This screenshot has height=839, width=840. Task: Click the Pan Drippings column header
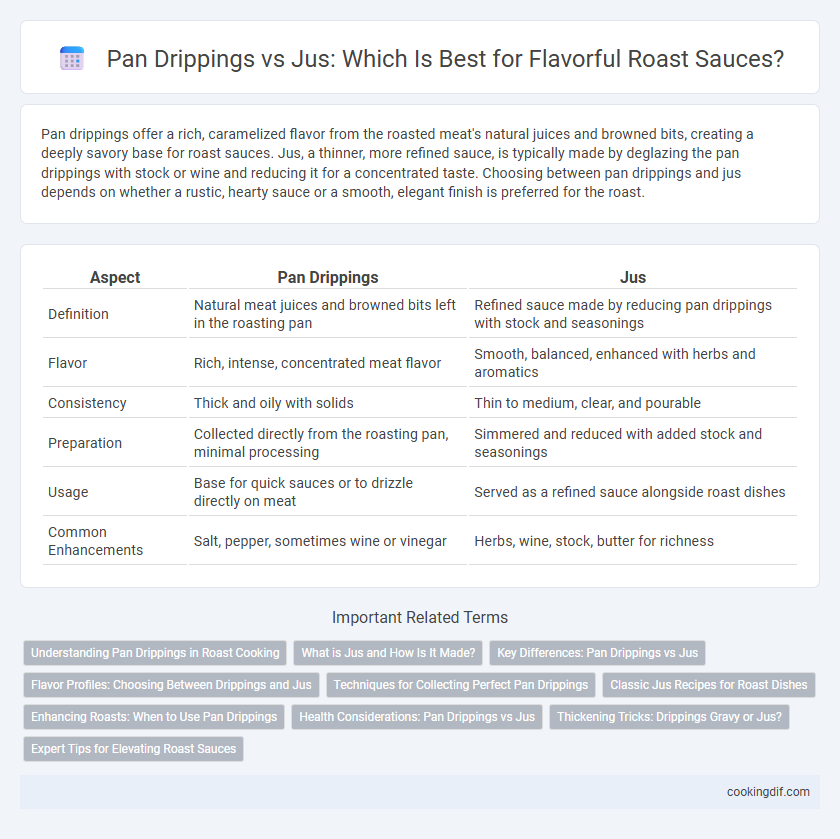click(x=328, y=277)
